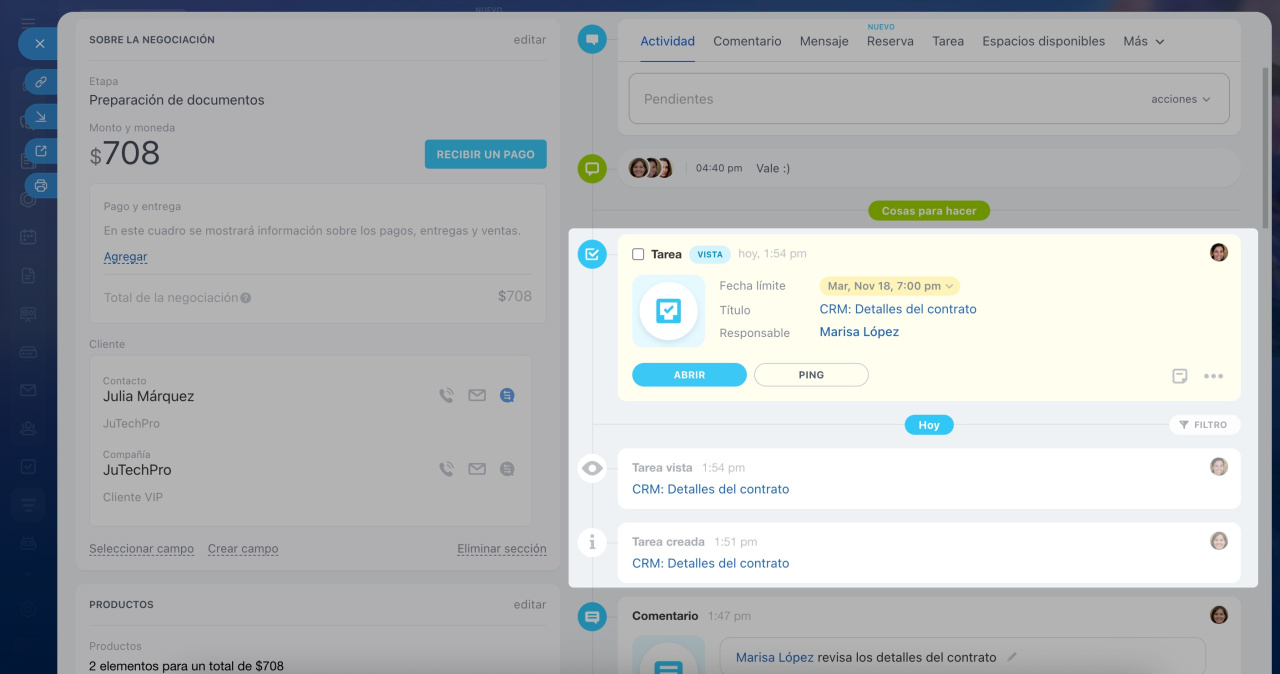Expand the Más tab menu
The image size is (1280, 674).
pyautogui.click(x=1143, y=42)
